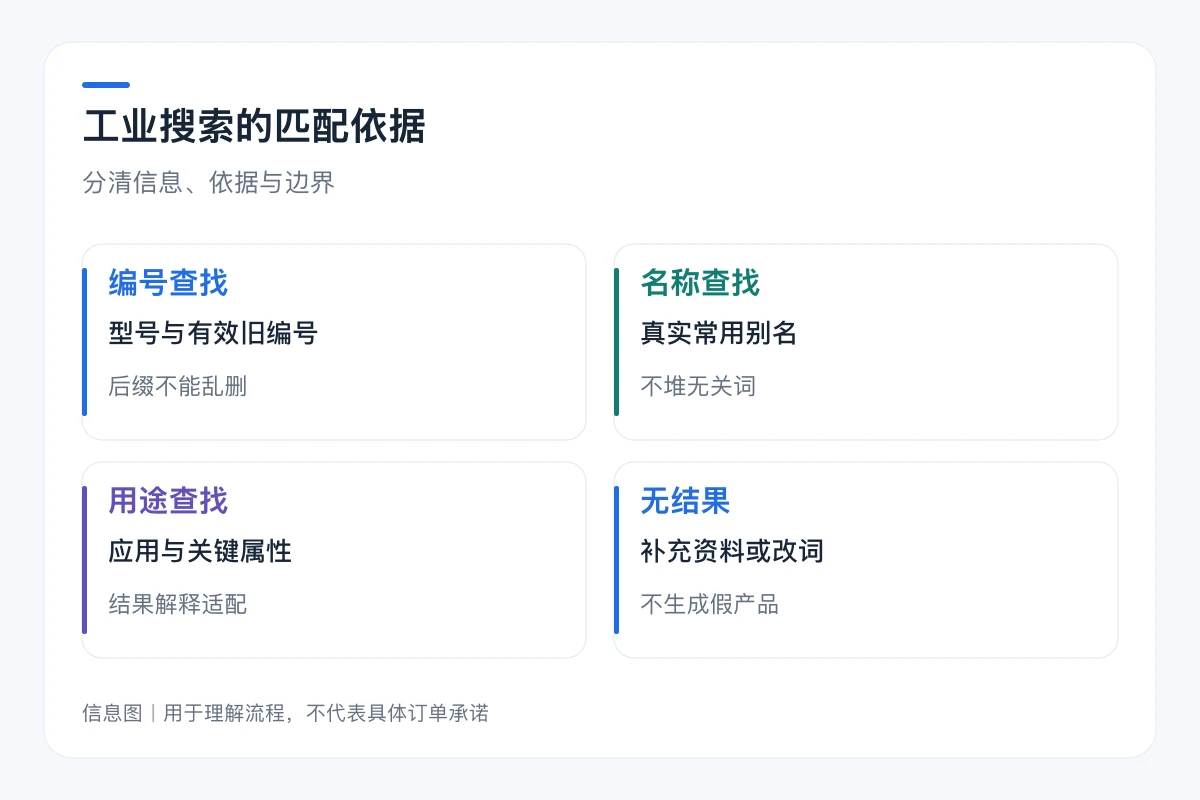Image resolution: width=1200 pixels, height=800 pixels.
Task: Select the 名称查找 card heading
Action: coord(700,283)
